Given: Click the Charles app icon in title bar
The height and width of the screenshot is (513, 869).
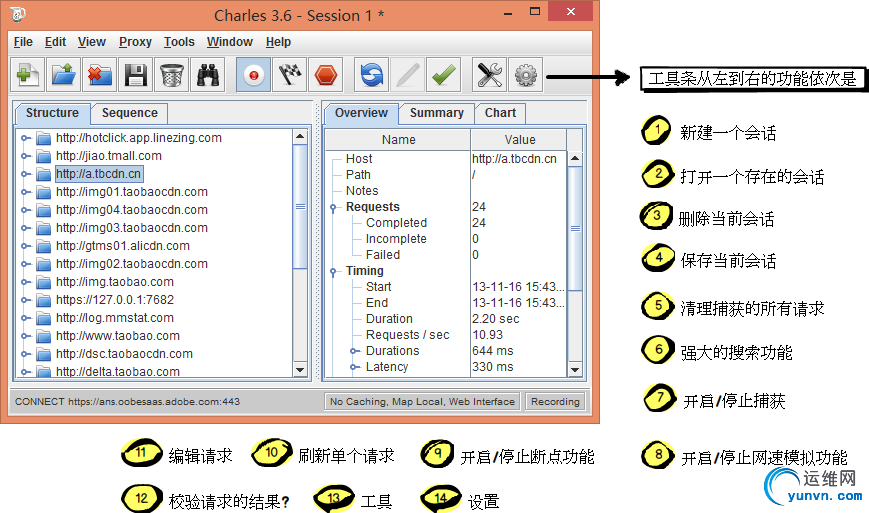Looking at the screenshot, I should click(x=18, y=15).
